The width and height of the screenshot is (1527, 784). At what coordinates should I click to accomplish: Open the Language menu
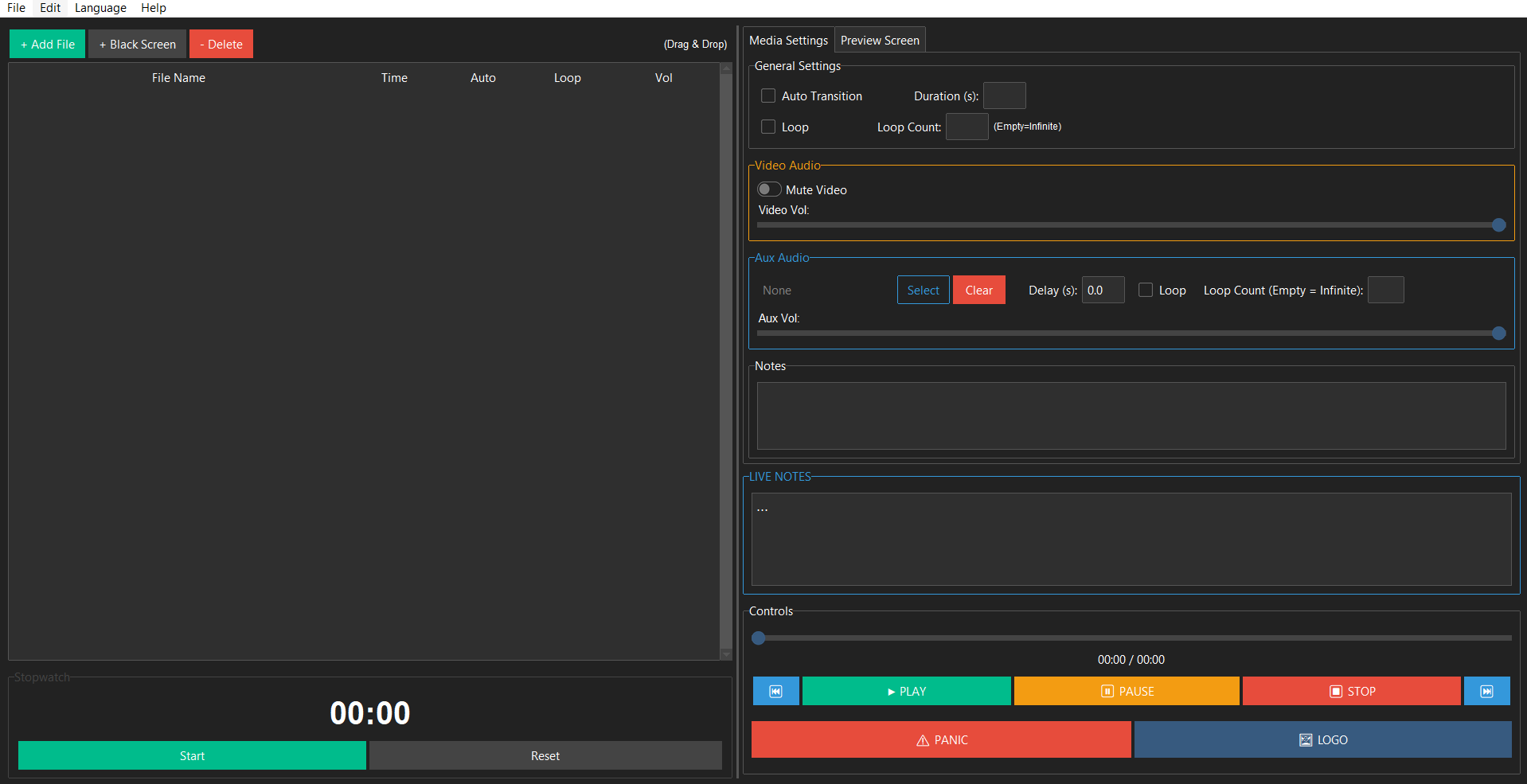point(100,8)
